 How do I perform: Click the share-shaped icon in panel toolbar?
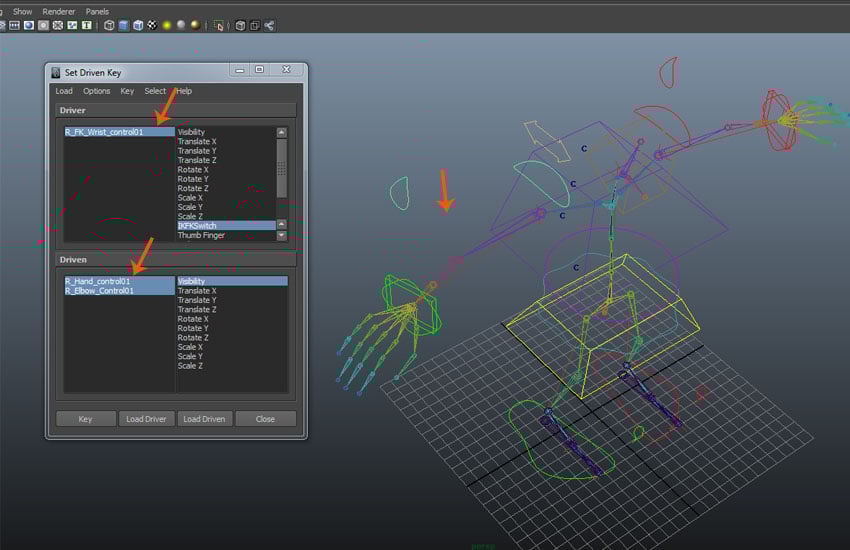(270, 25)
